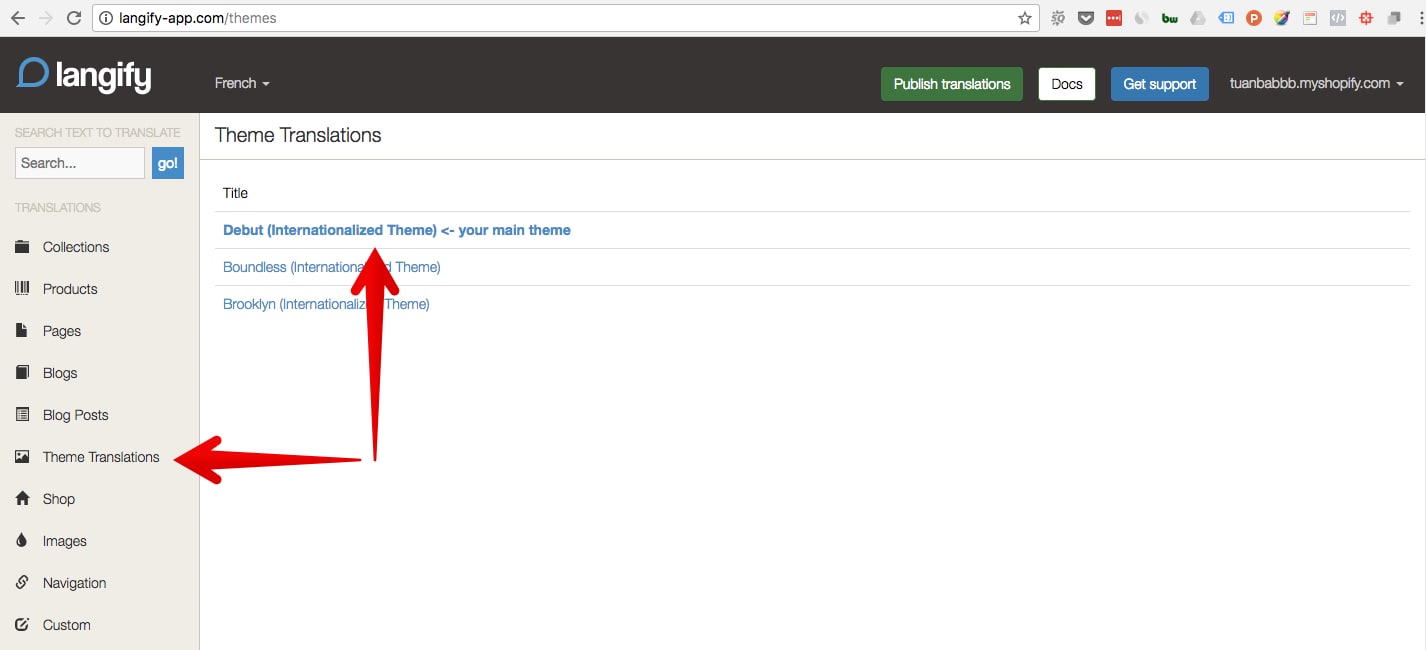Click the Images droplet icon
The height and width of the screenshot is (650, 1426).
coord(22,541)
